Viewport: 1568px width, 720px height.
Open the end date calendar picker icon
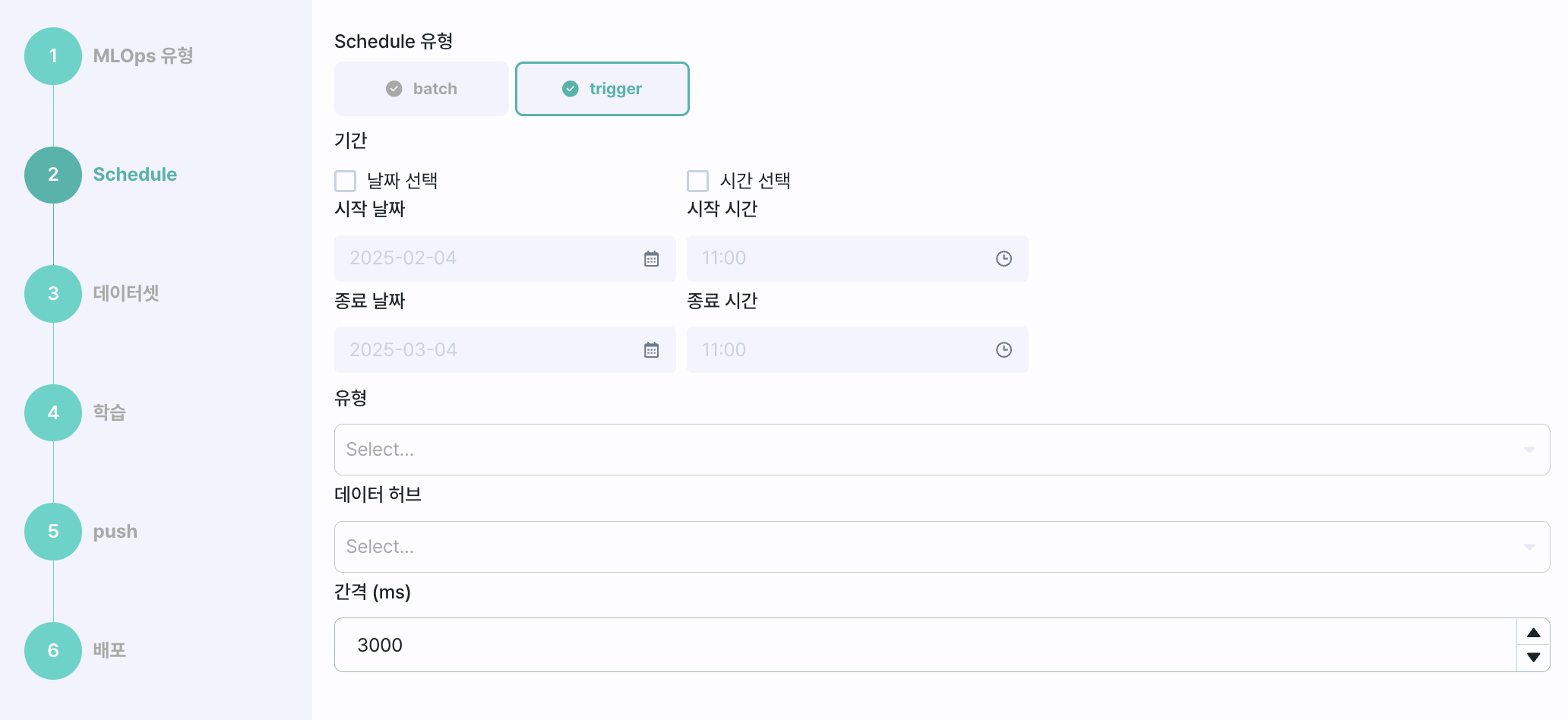point(651,350)
